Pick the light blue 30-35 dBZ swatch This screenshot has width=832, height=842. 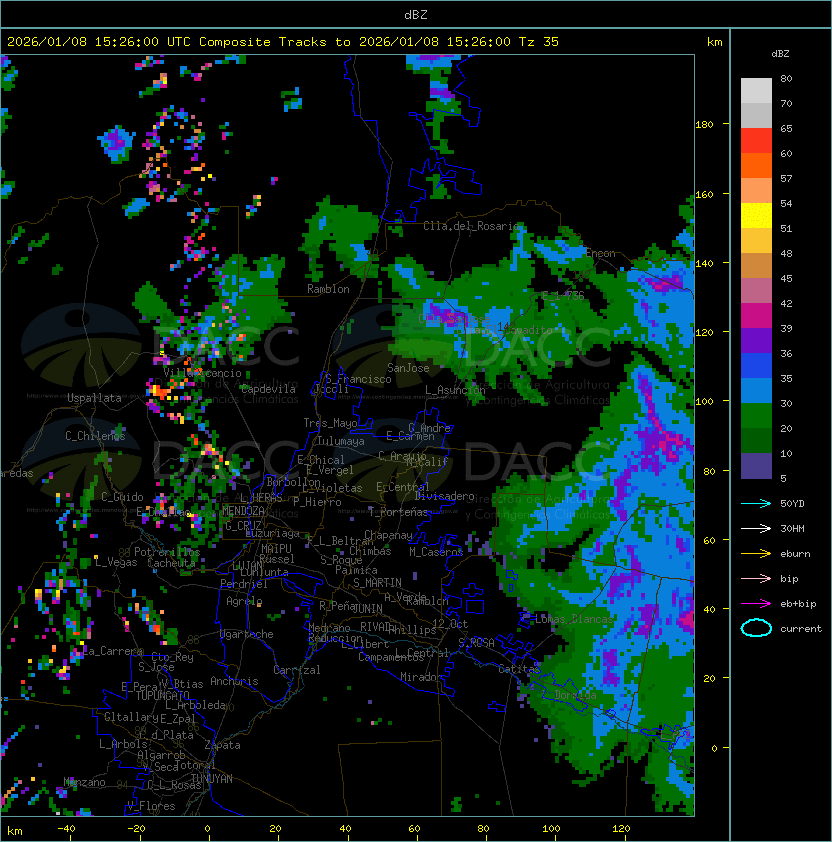pos(756,391)
